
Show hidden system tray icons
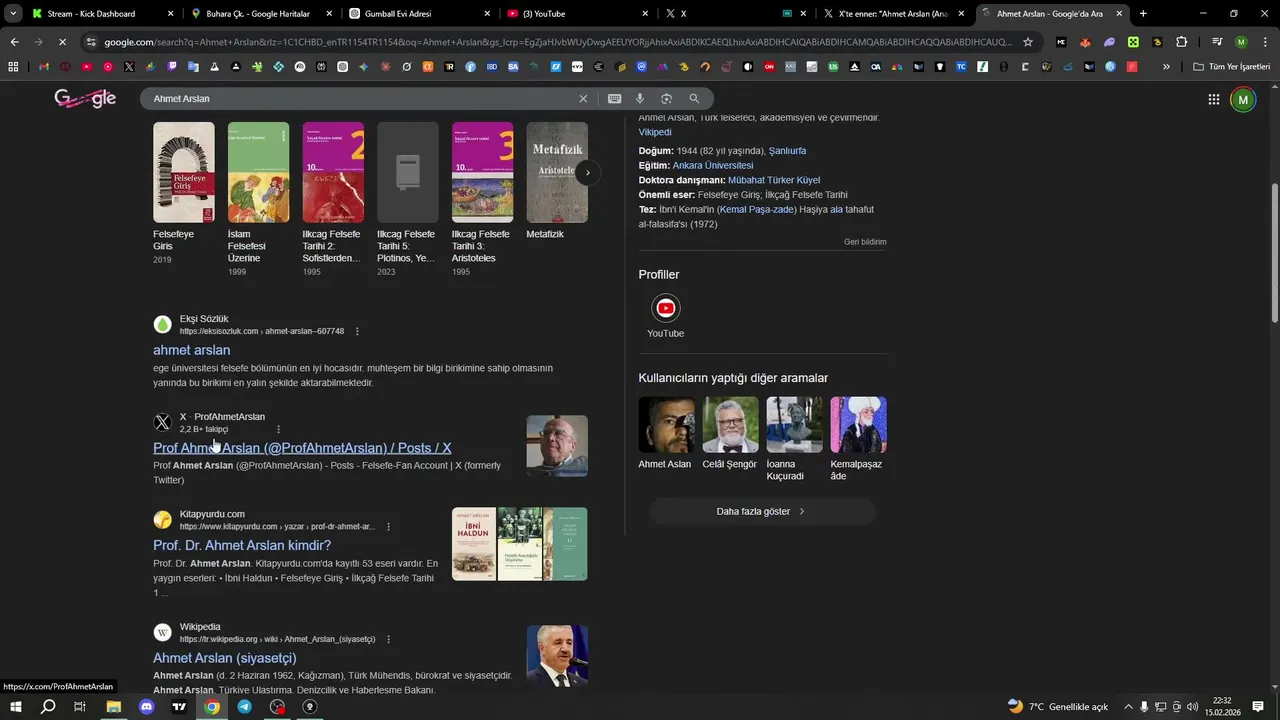(1128, 706)
